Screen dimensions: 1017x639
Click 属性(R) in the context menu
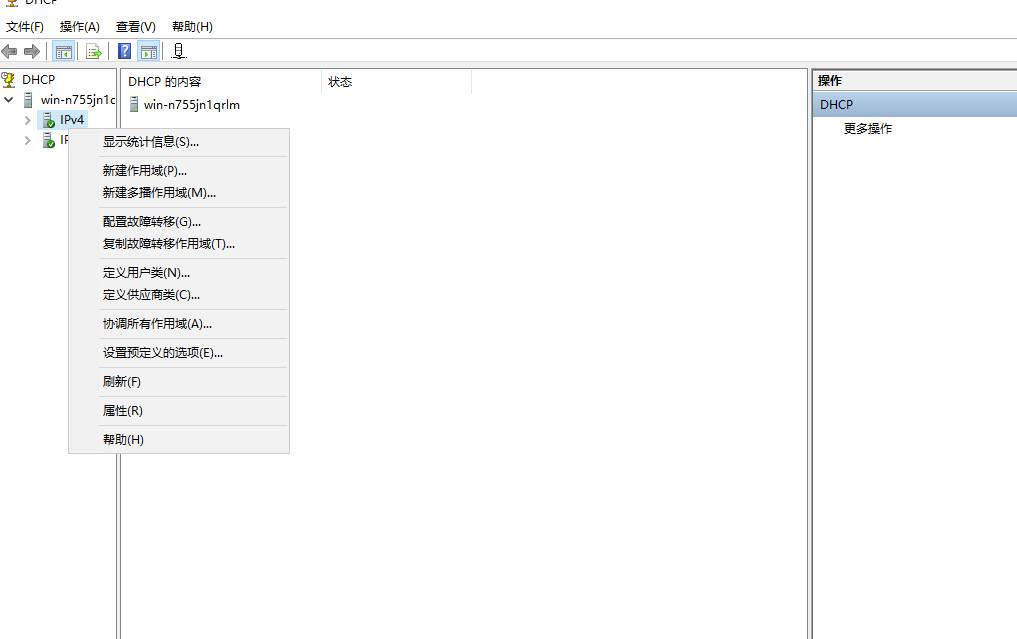[x=122, y=411]
